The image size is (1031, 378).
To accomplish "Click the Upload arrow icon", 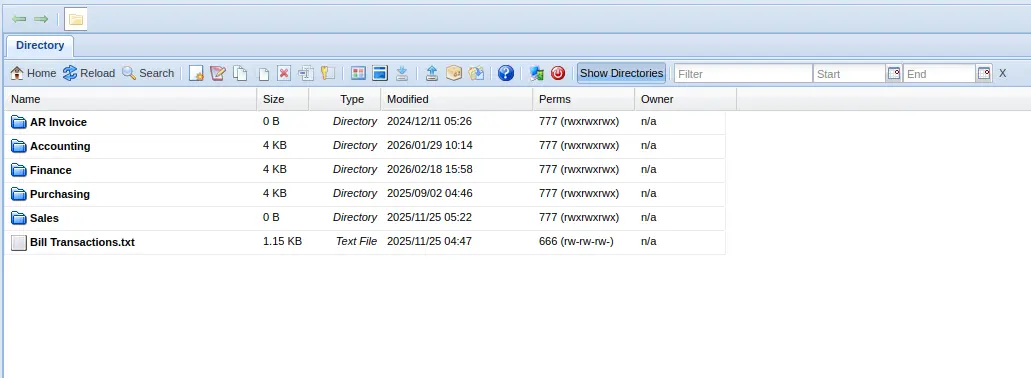I will 431,73.
